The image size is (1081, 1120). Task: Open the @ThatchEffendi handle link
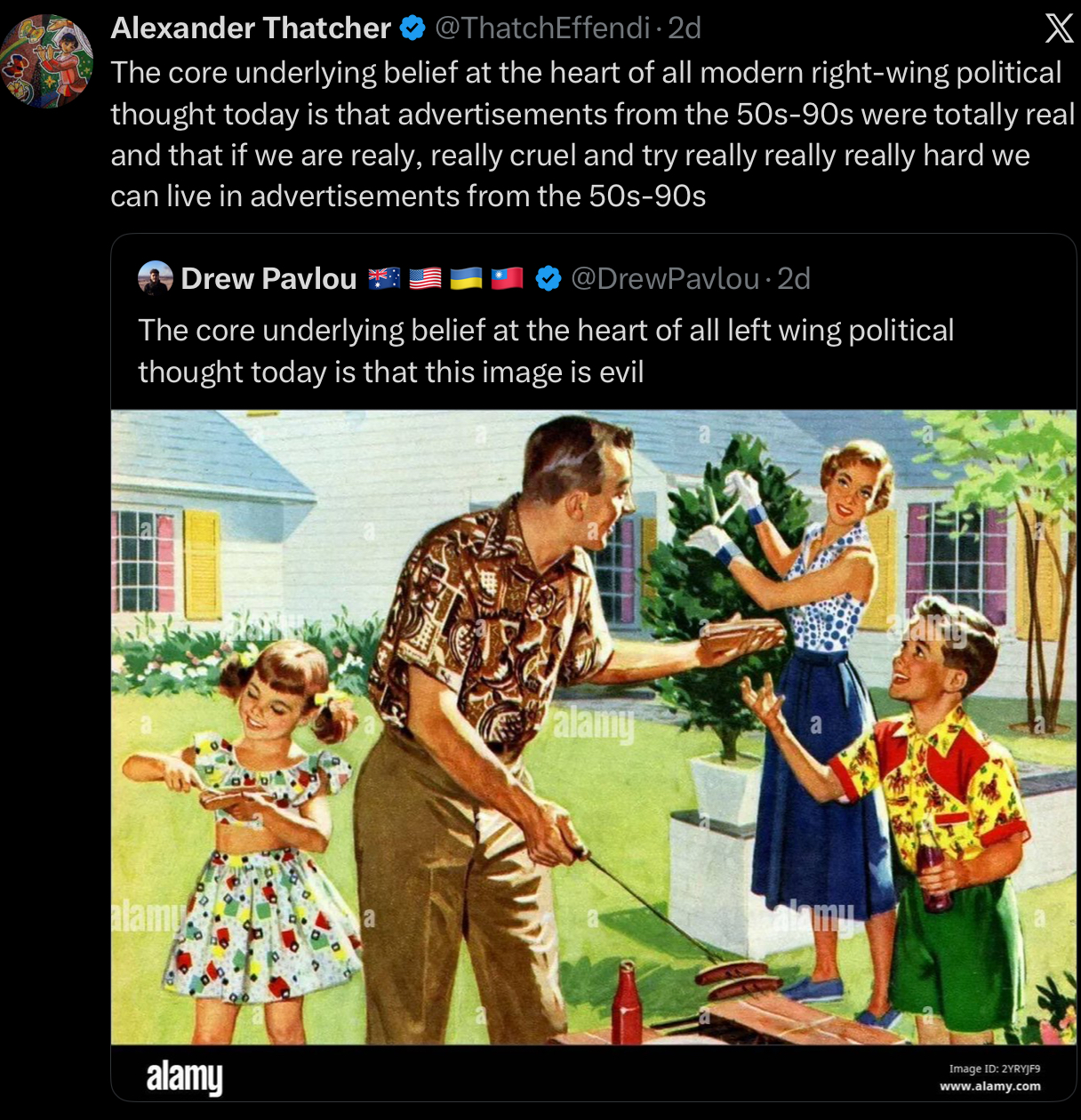[541, 28]
